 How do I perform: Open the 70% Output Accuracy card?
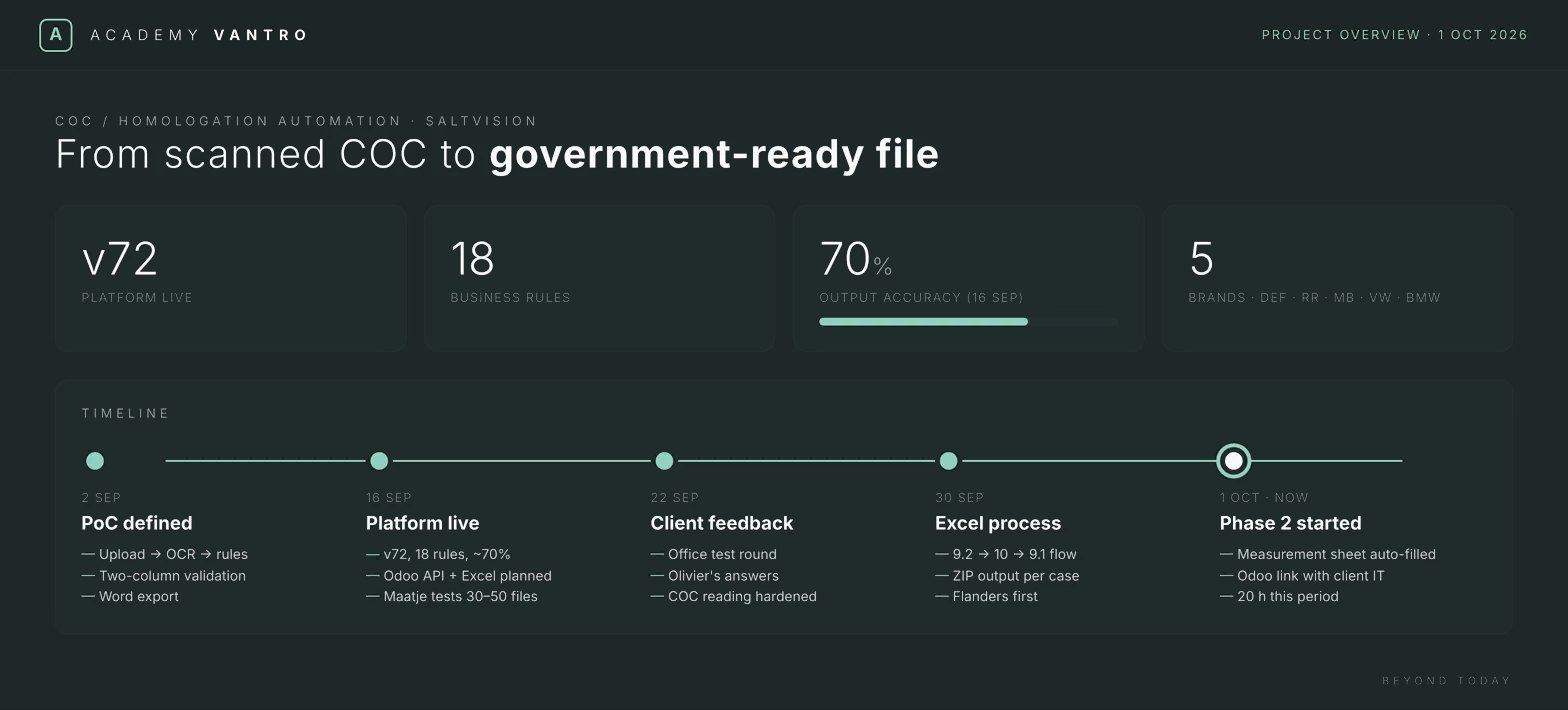coord(969,278)
